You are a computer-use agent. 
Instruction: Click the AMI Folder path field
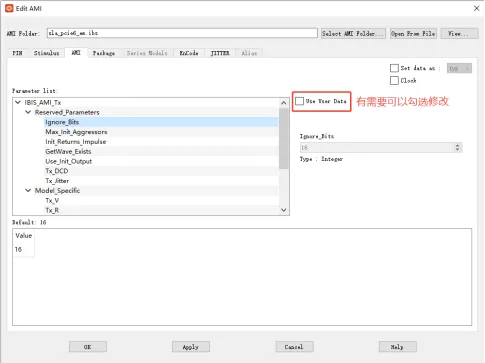(x=182, y=33)
